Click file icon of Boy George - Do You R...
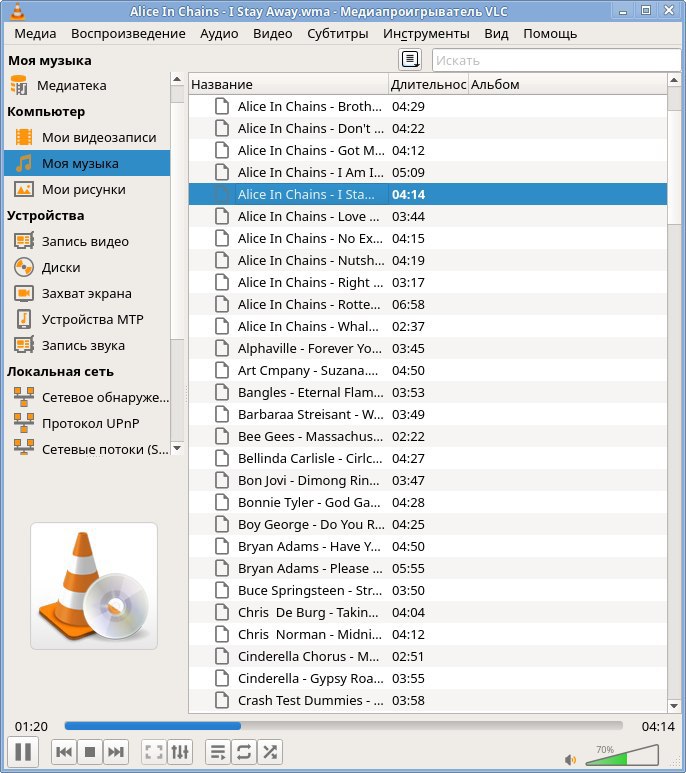 coord(222,524)
